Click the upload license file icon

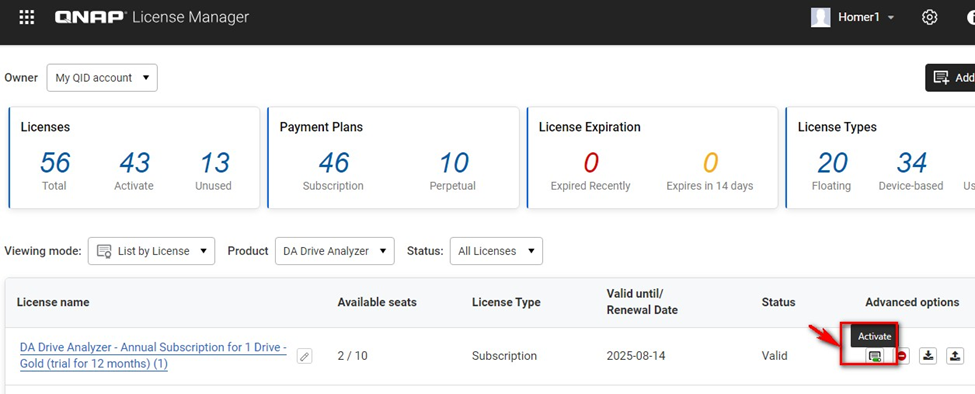tap(955, 356)
